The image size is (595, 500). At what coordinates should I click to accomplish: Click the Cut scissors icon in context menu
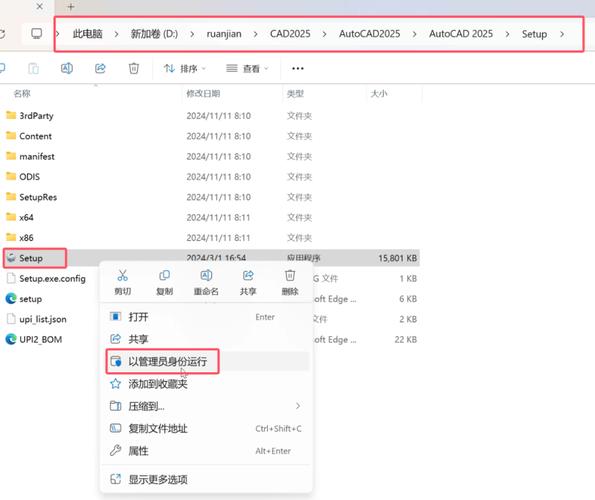click(123, 276)
